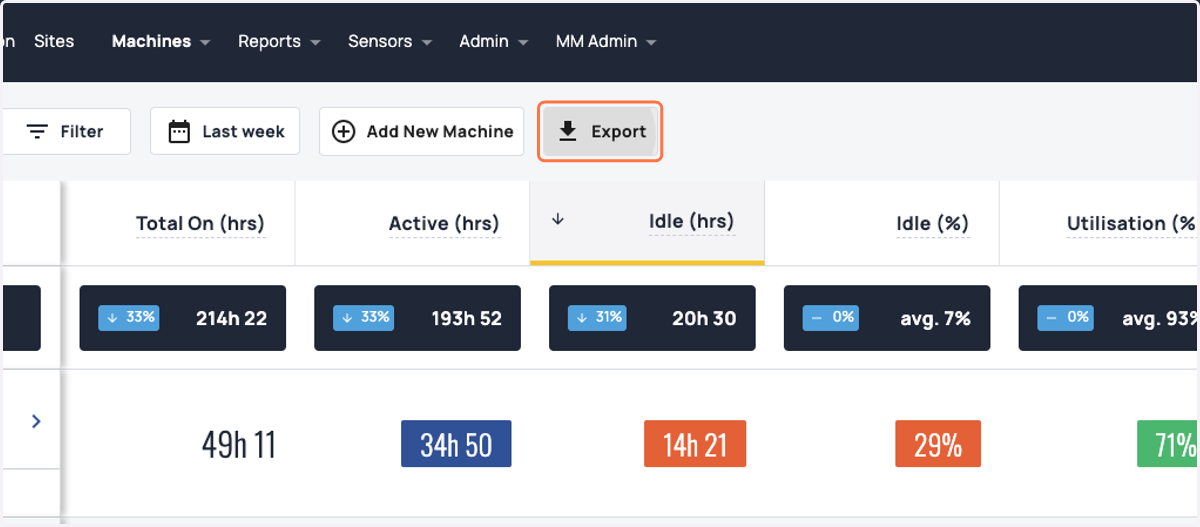
Task: Expand the machine row with the chevron
Action: pyautogui.click(x=36, y=421)
